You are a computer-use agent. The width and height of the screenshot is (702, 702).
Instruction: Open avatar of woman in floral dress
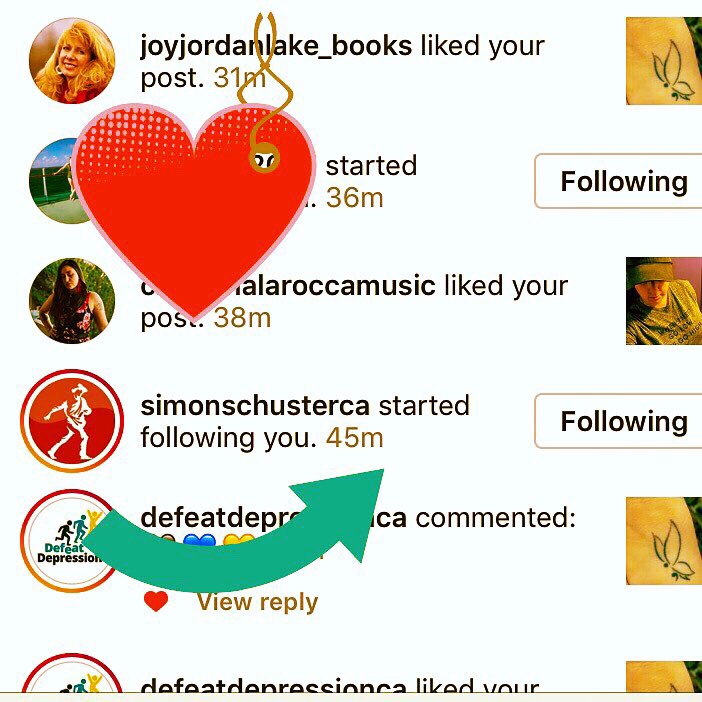point(72,301)
